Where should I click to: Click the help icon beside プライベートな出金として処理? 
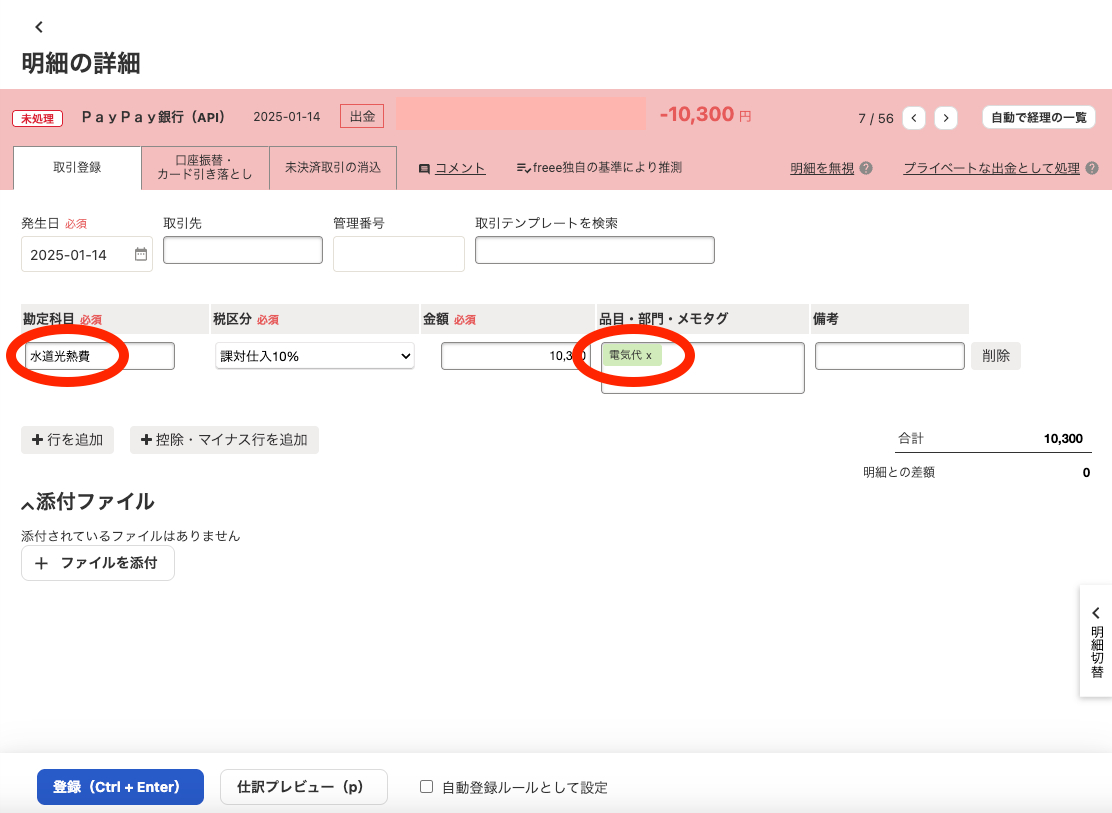(x=1093, y=167)
